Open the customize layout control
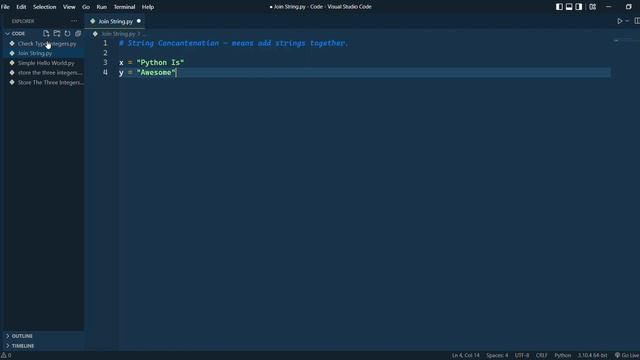The height and width of the screenshot is (360, 640). click(593, 7)
